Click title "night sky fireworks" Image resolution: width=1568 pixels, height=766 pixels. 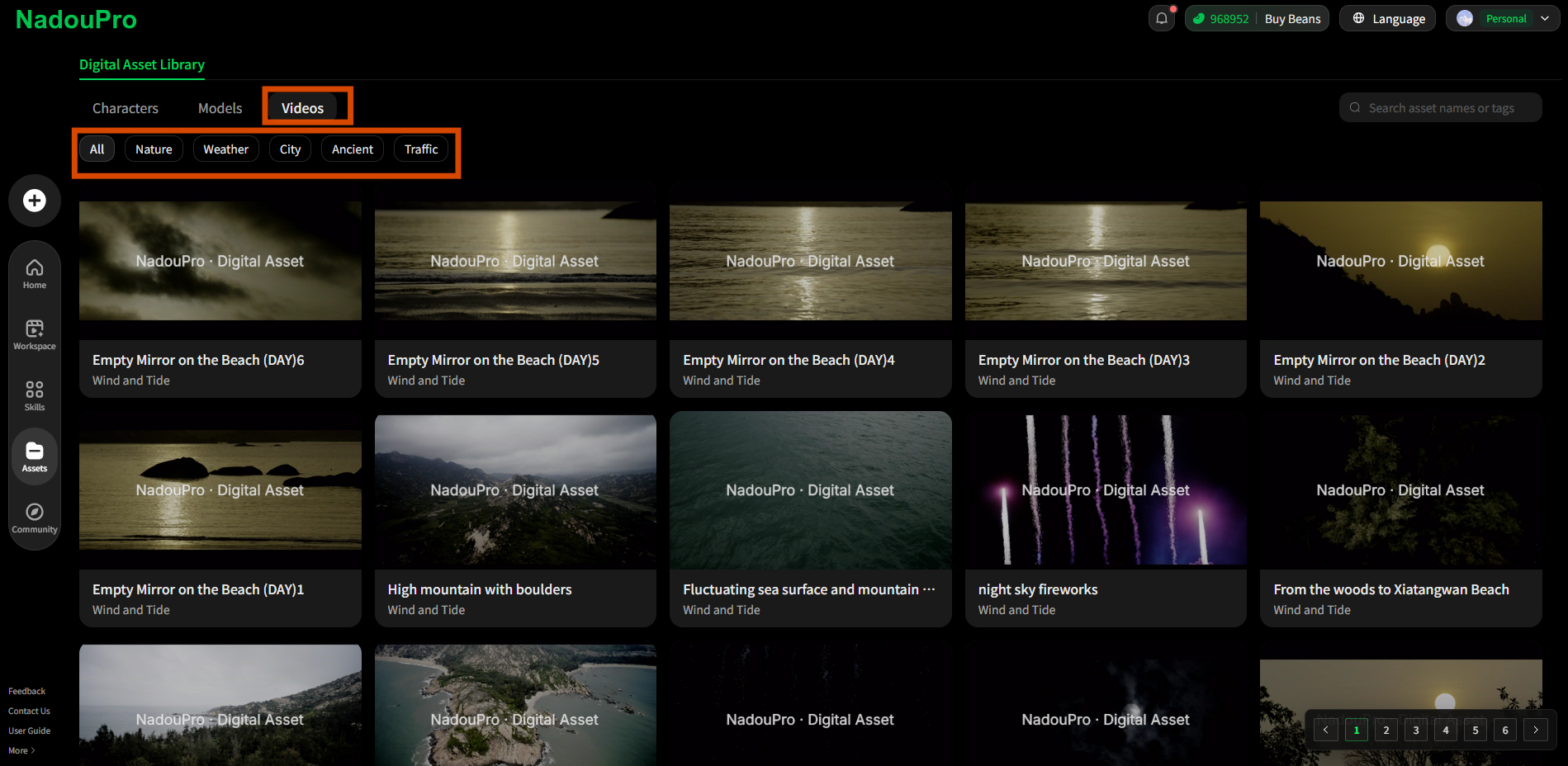coord(1038,589)
